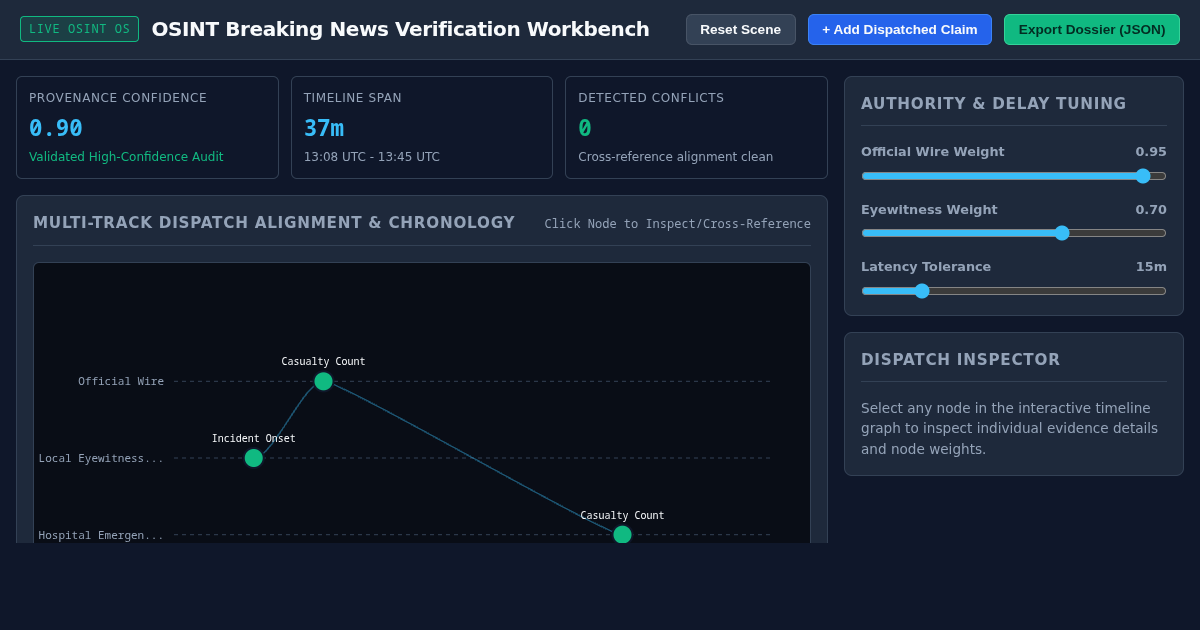Export dossier as JSON
This screenshot has height=630, width=1200.
pyautogui.click(x=1092, y=29)
